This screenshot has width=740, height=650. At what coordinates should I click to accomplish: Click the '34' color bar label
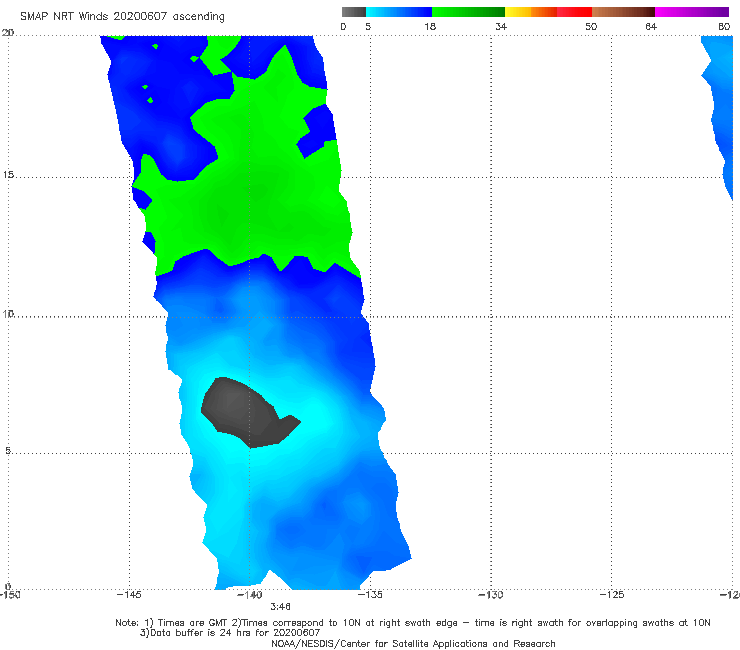pyautogui.click(x=501, y=26)
